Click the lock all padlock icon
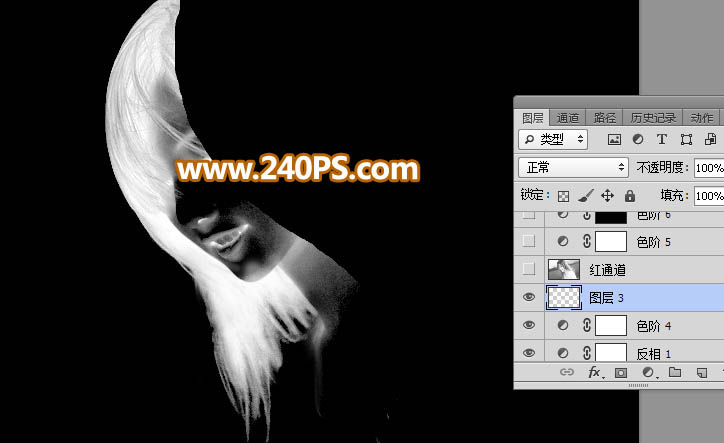Screen dimensions: 724x443 pos(630,196)
